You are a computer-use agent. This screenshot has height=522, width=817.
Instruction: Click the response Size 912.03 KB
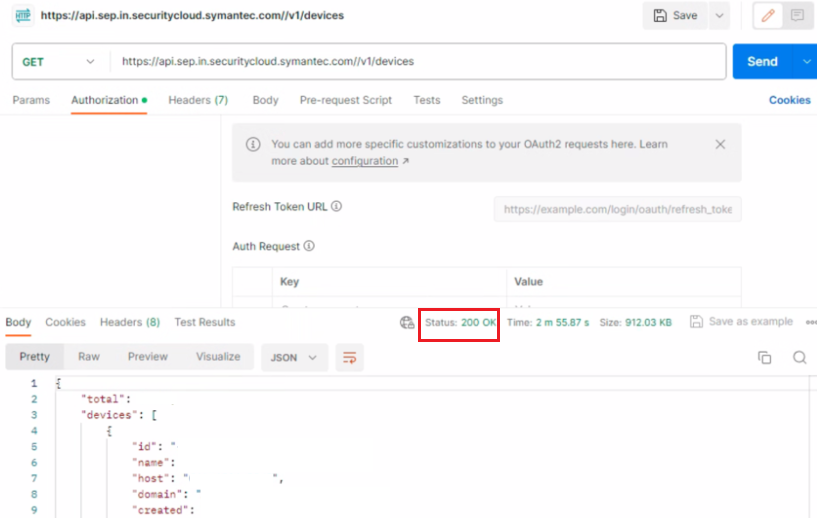[x=635, y=322]
